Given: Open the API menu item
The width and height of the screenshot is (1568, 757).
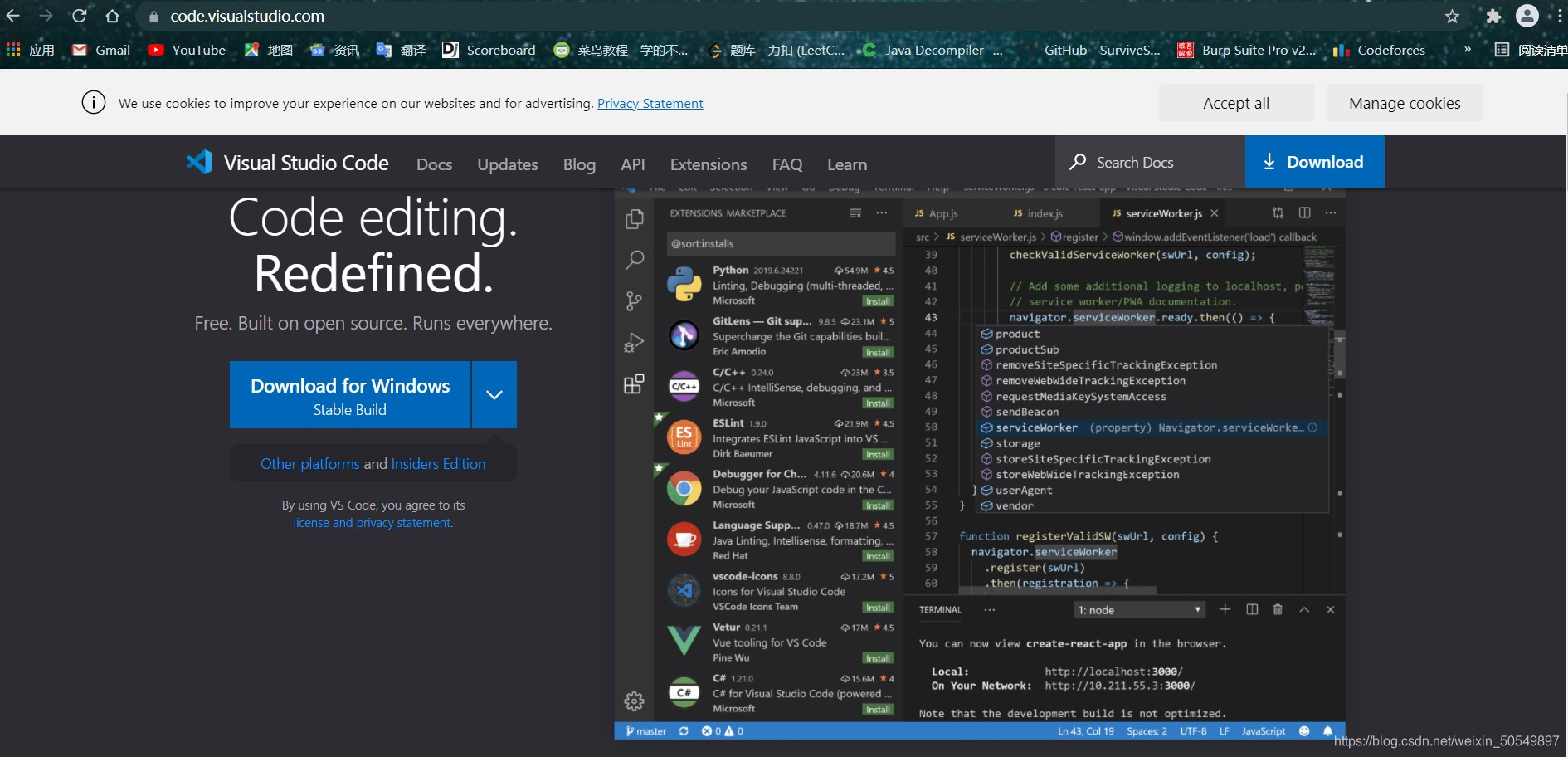Looking at the screenshot, I should click(x=632, y=164).
